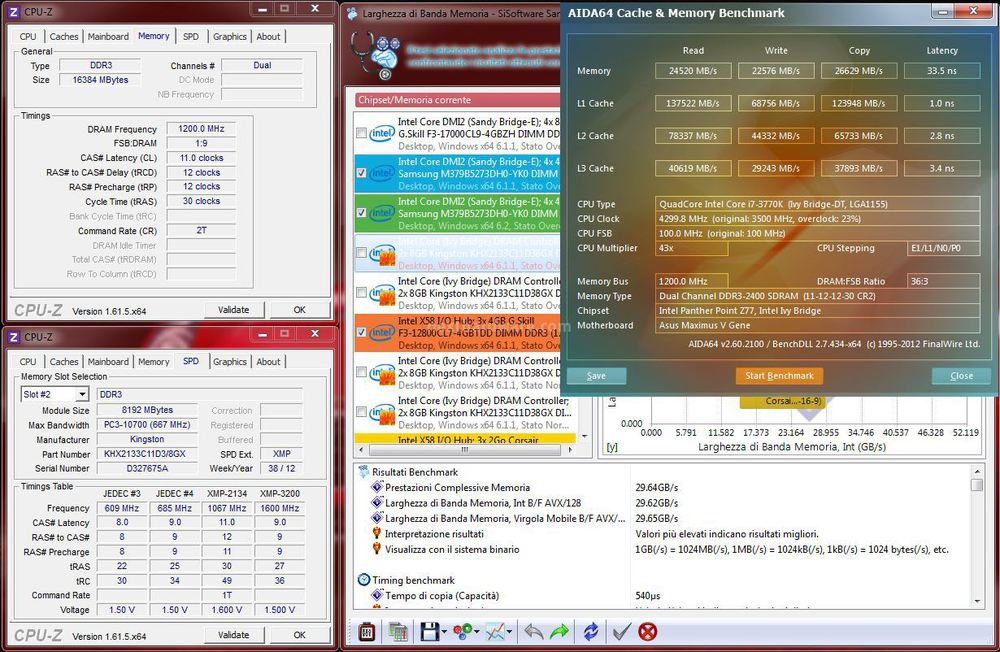The height and width of the screenshot is (652, 1000).
Task: Open CPU tab in CPU-Z Memory Slot Selection window
Action: point(28,362)
